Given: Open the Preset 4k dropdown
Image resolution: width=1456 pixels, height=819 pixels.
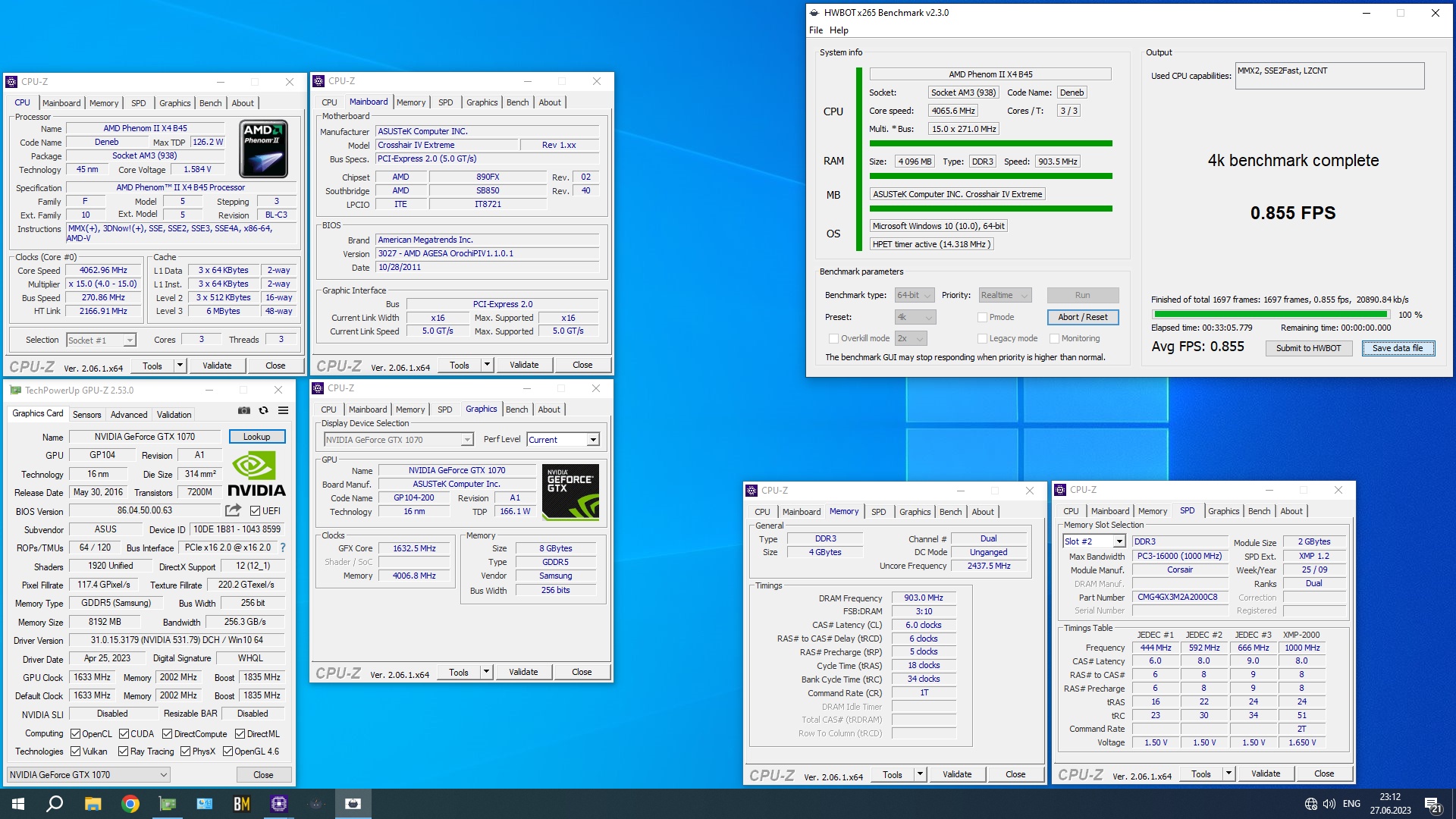Looking at the screenshot, I should coord(915,317).
